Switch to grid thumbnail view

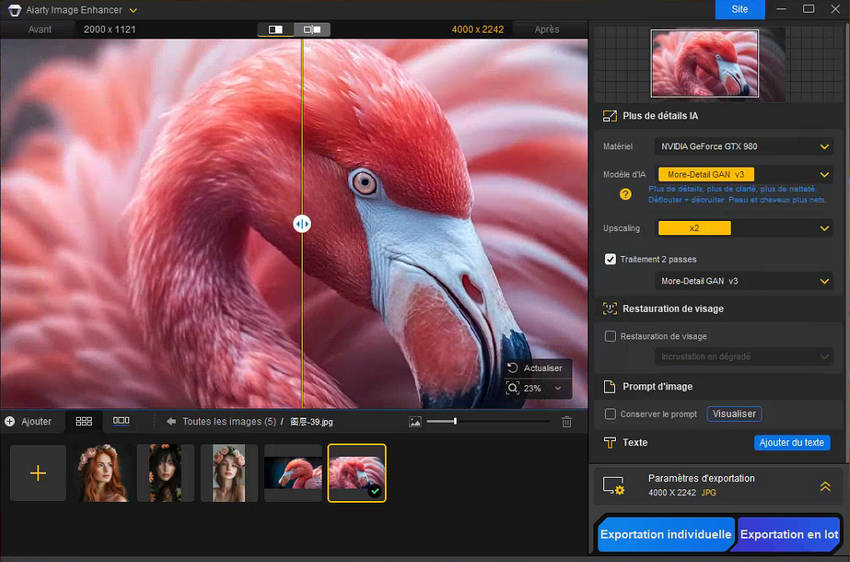click(x=83, y=421)
